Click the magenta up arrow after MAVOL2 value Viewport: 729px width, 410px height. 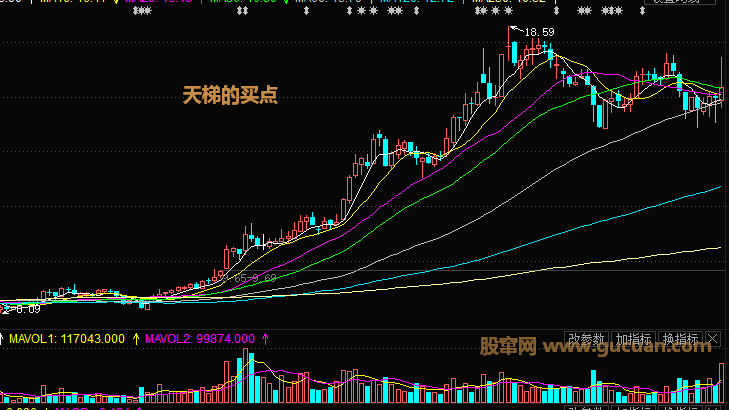pyautogui.click(x=265, y=339)
